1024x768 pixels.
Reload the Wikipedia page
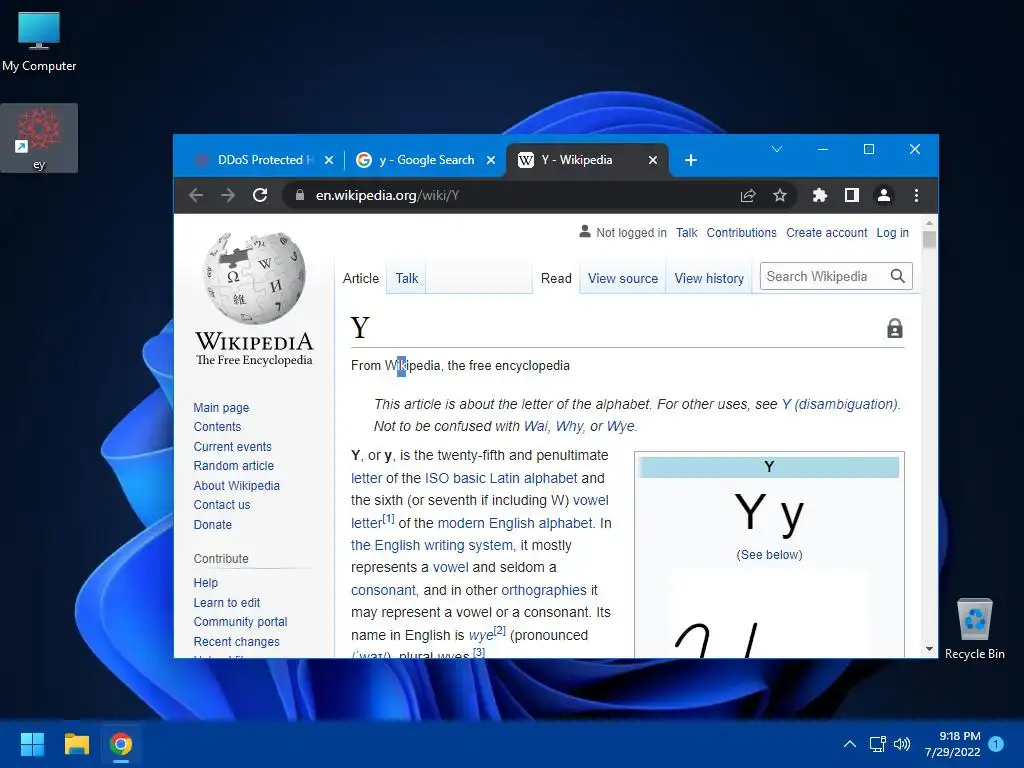click(260, 195)
